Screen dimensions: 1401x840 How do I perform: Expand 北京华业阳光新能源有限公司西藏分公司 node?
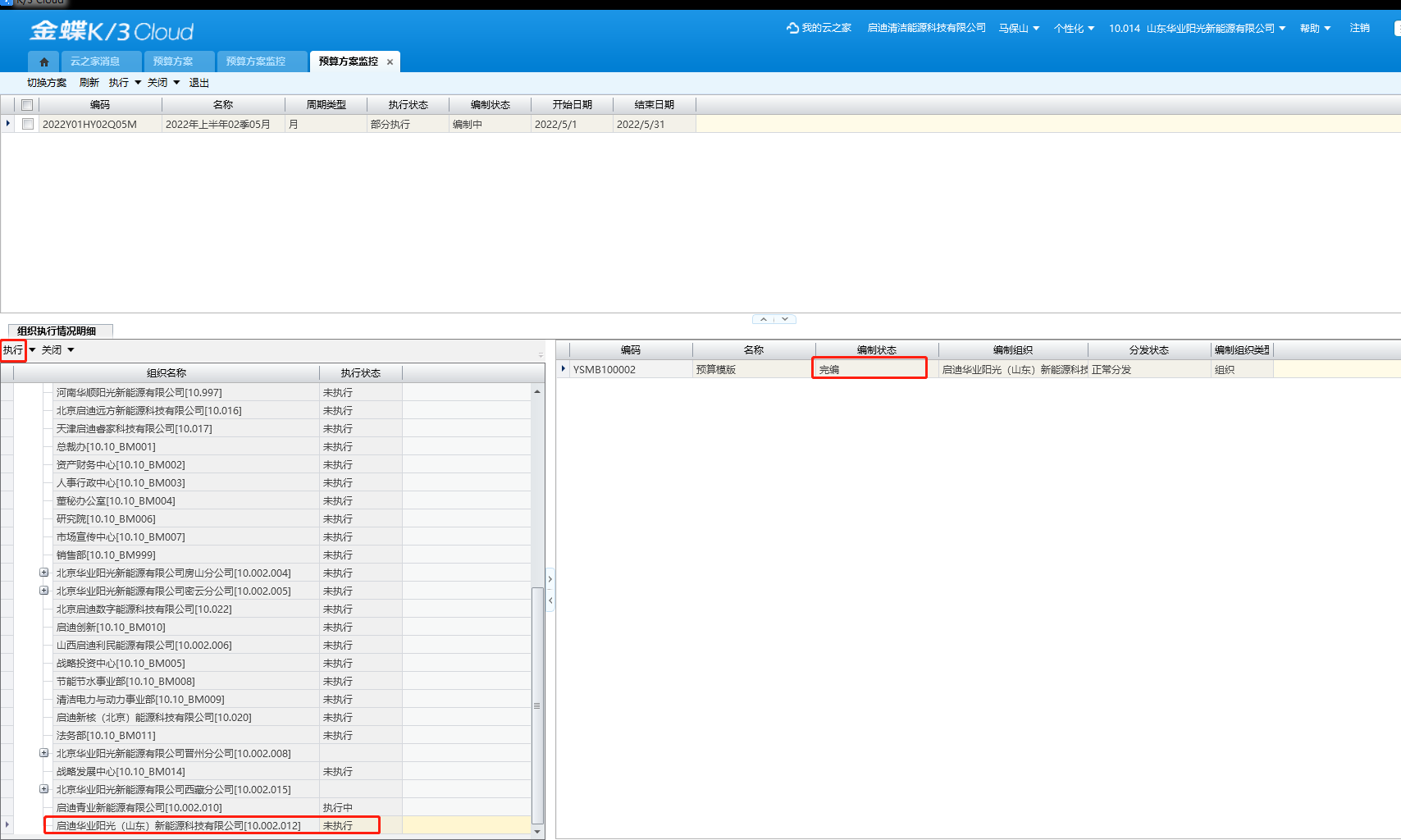[43, 789]
